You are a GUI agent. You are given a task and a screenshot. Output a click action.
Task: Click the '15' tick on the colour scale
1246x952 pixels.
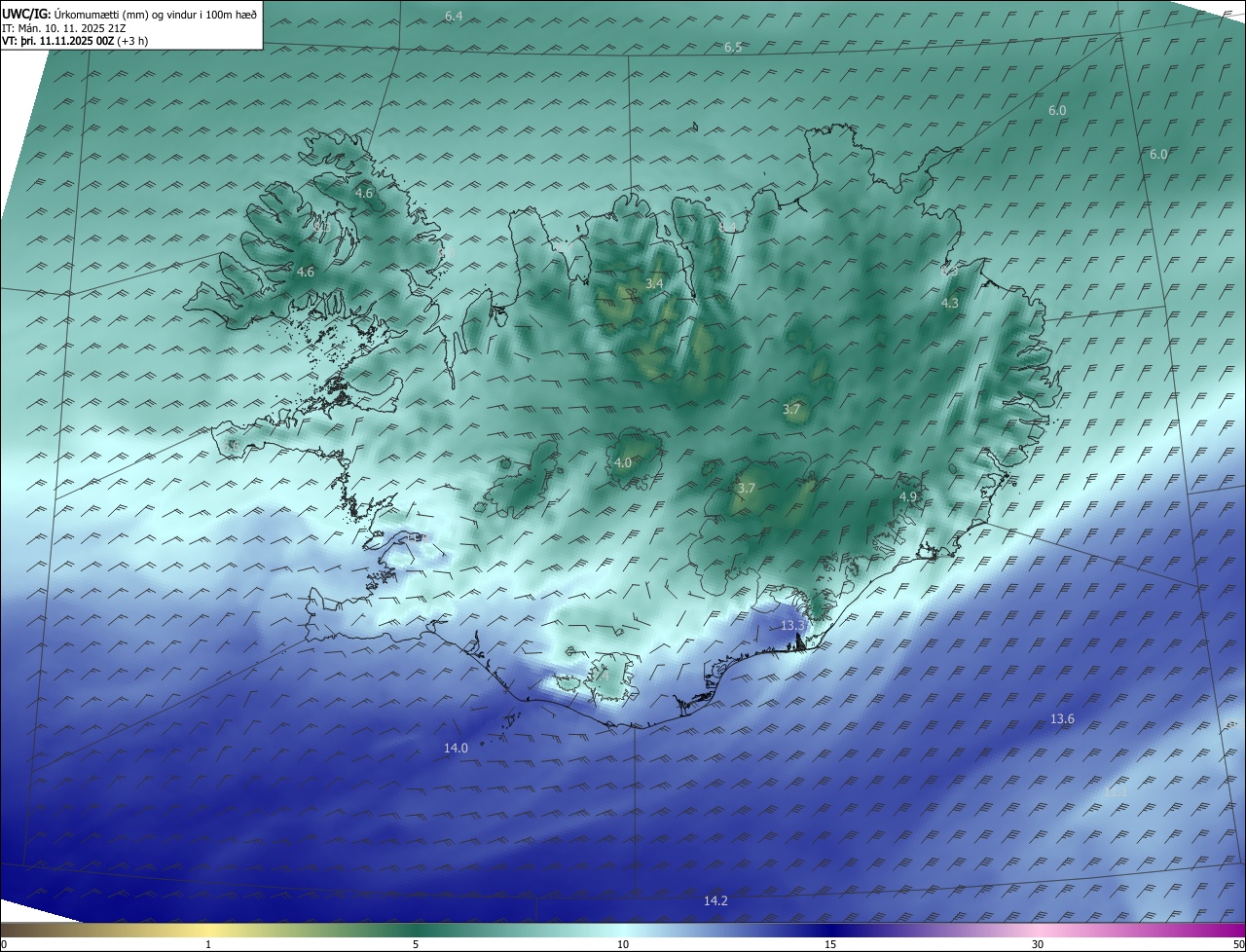[x=830, y=944]
